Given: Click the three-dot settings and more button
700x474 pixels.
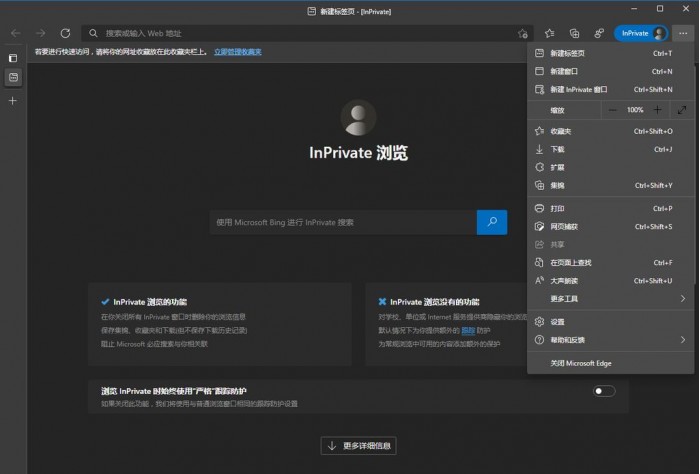Looking at the screenshot, I should pos(681,33).
